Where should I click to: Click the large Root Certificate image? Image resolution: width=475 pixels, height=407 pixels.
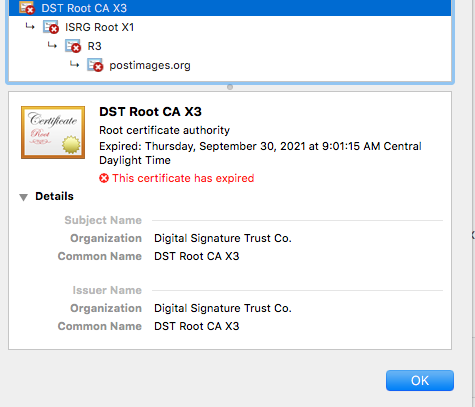[x=53, y=132]
